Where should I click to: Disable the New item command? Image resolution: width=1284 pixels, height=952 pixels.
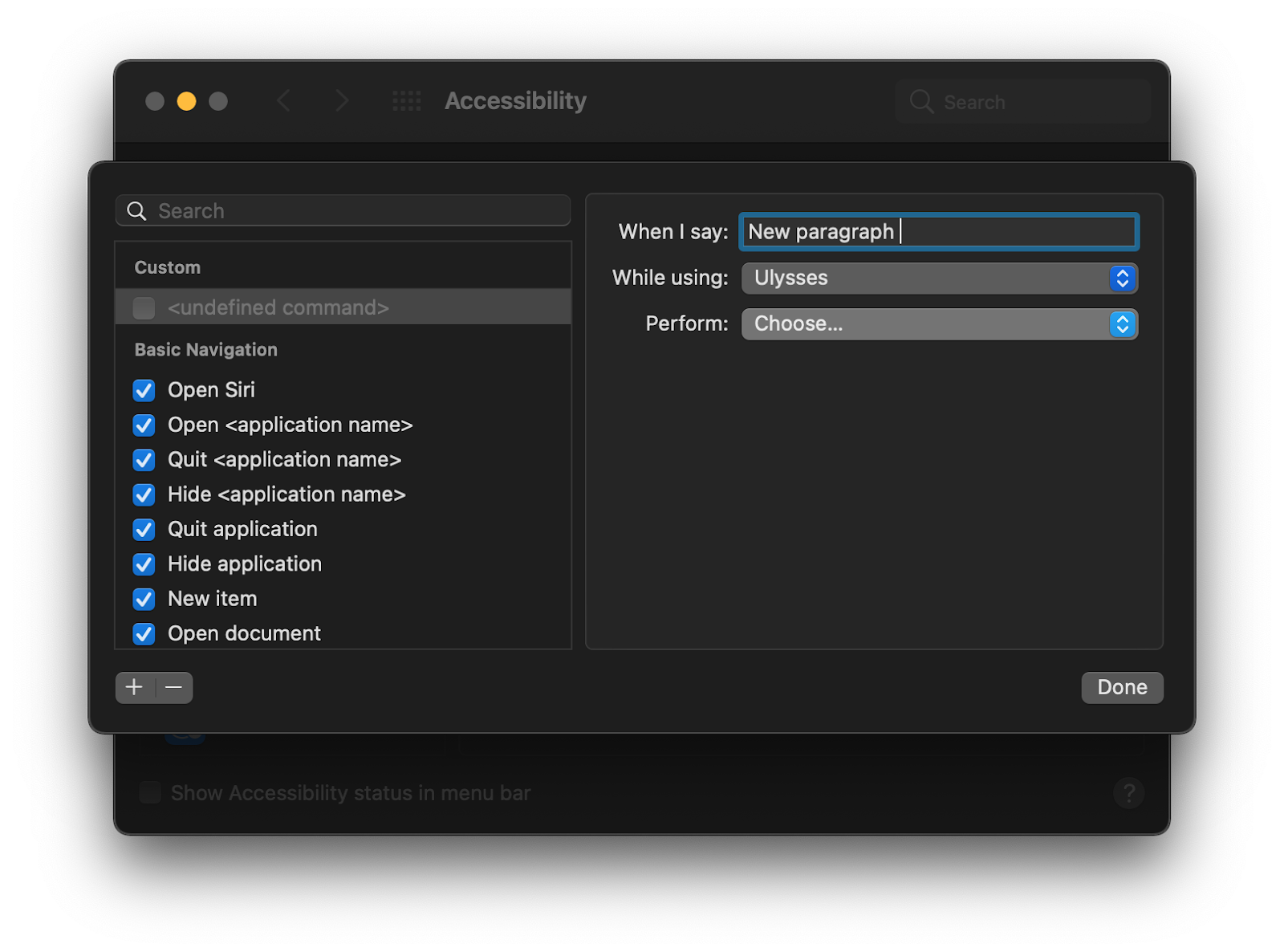click(144, 599)
